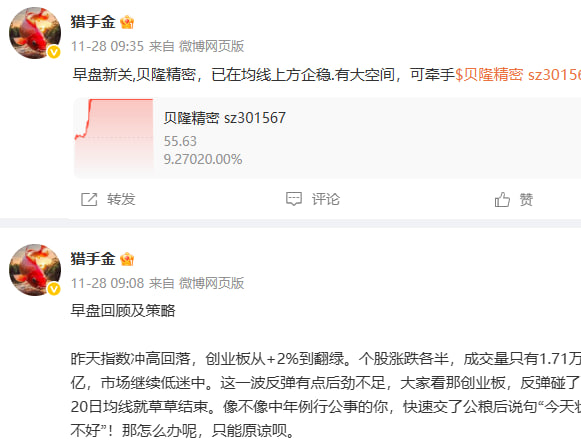Open the 贝隆精密 stock chart thumbnail
The image size is (581, 441).
point(114,137)
